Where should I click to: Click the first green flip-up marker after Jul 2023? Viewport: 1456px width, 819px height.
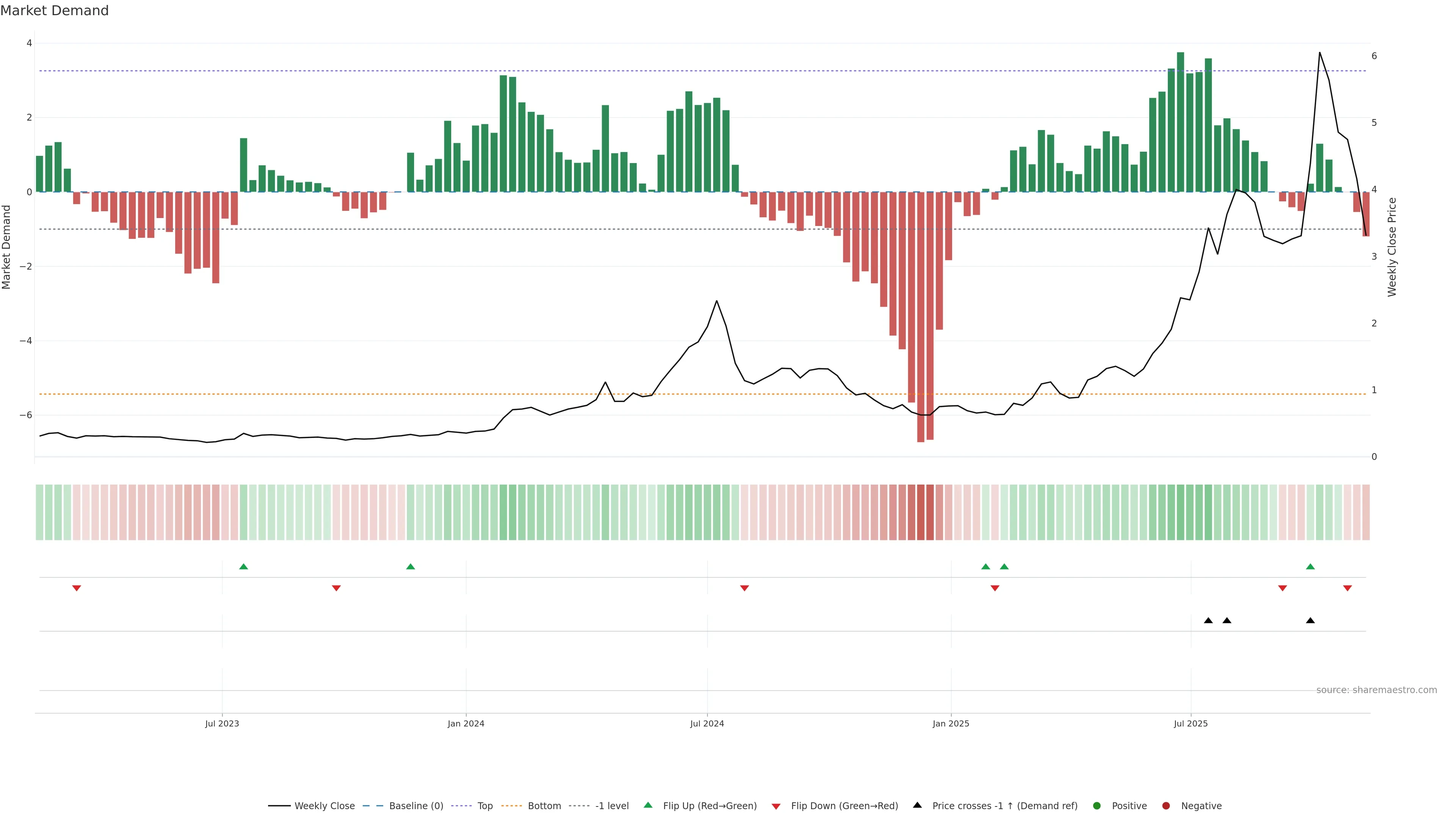(243, 566)
